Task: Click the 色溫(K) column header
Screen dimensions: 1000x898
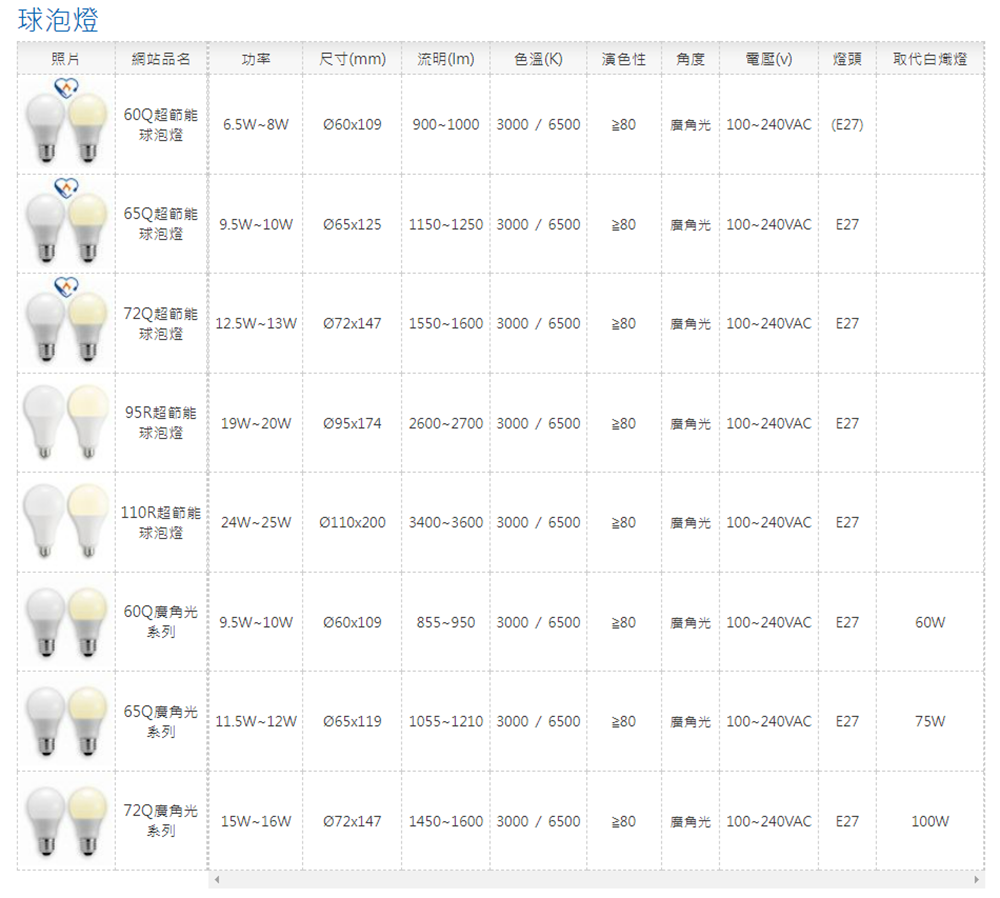Action: coord(538,60)
